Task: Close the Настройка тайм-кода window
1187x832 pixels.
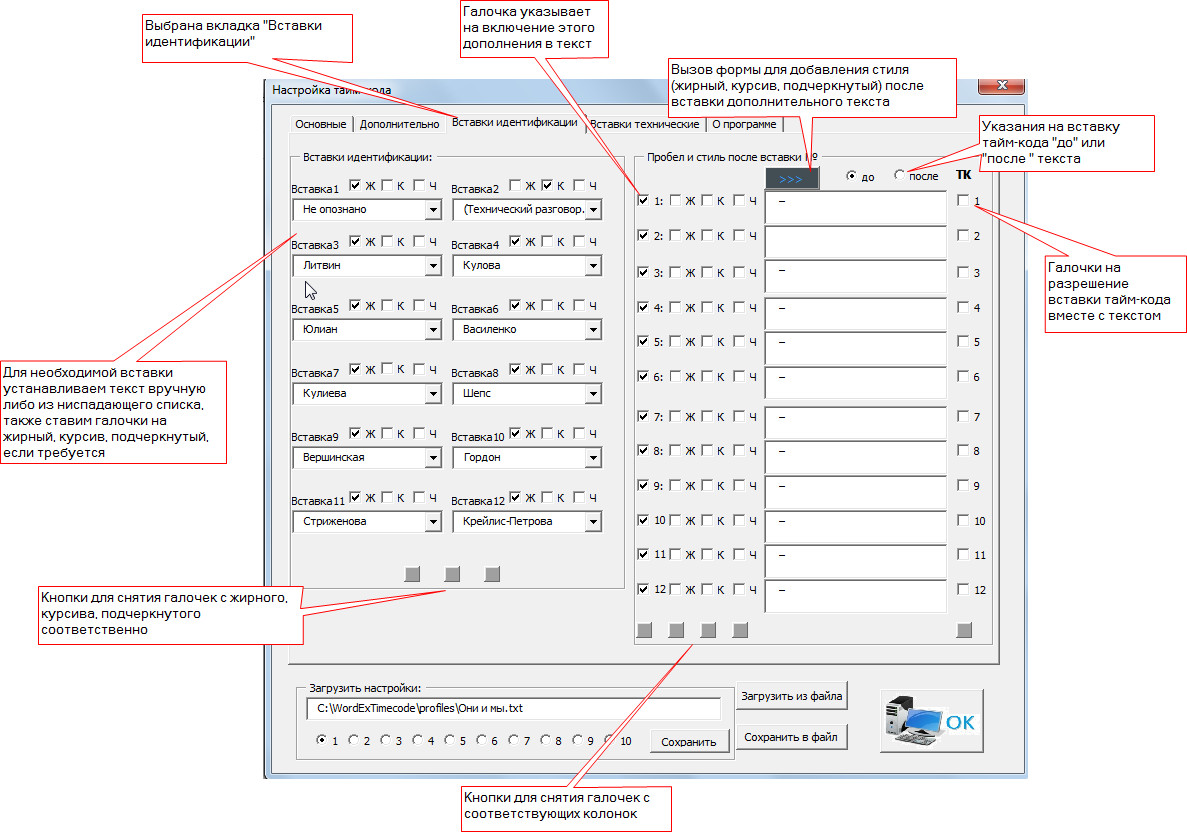Action: (1002, 86)
